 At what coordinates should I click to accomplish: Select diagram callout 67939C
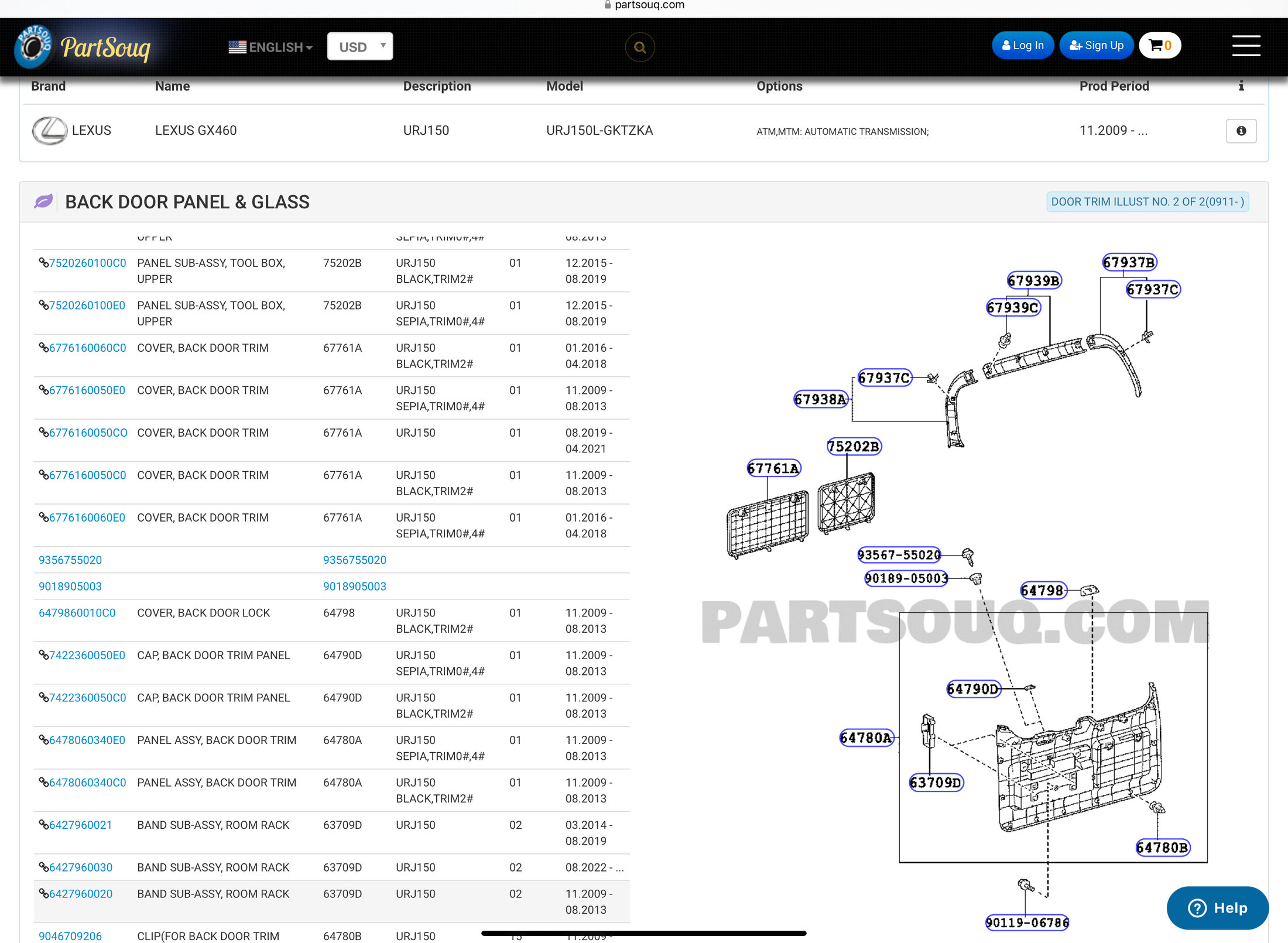(1013, 307)
